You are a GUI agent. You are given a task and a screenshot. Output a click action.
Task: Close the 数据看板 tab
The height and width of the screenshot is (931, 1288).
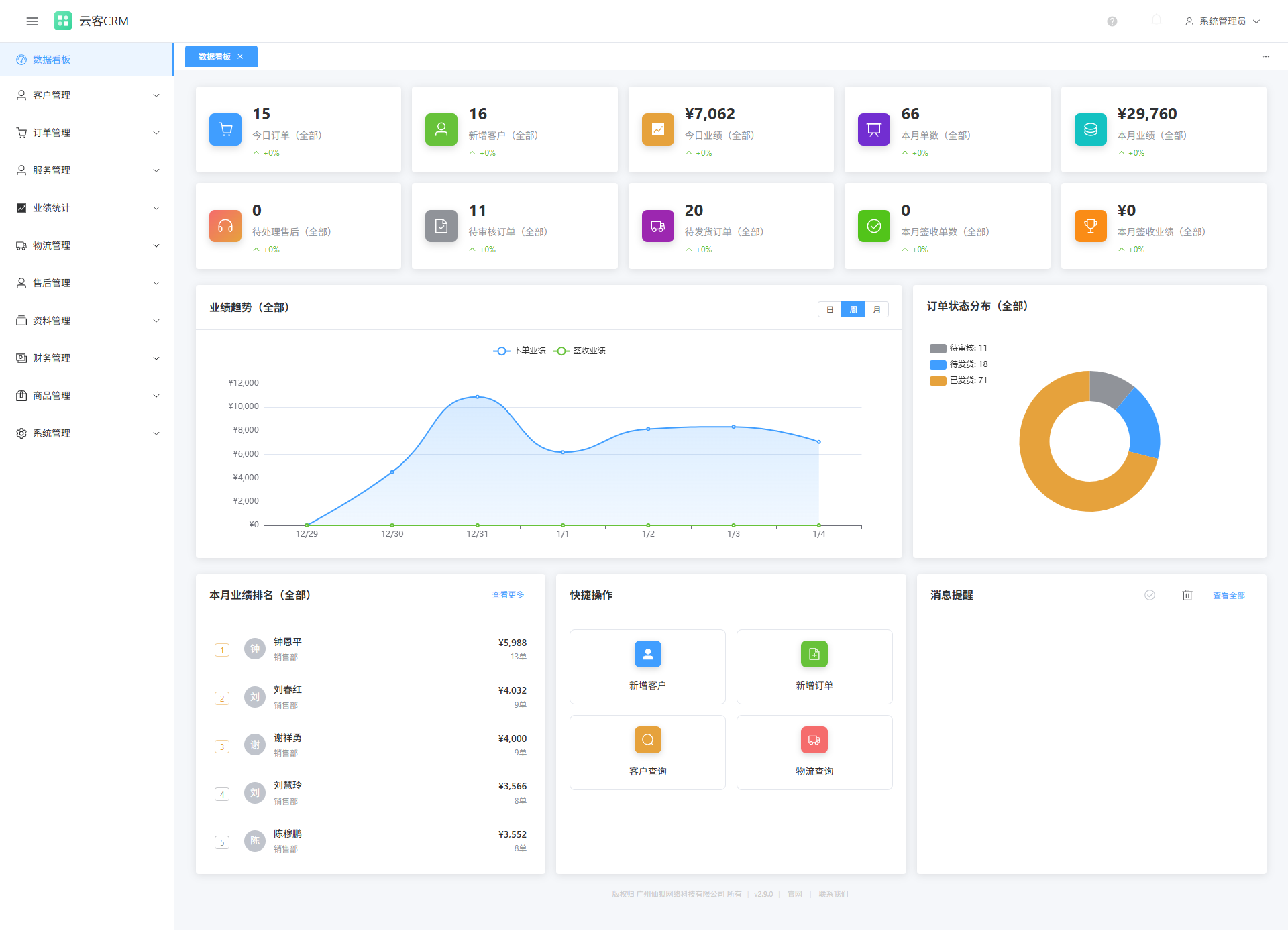[240, 56]
